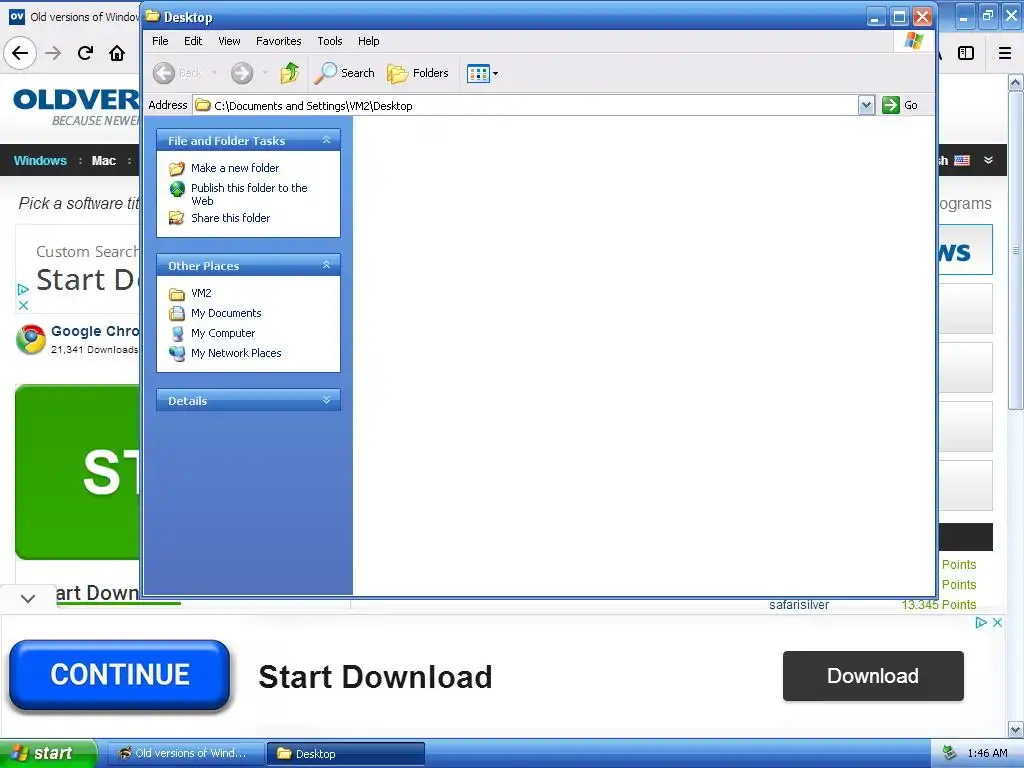Open the Views icon menu in toolbar
1024x768 pixels.
483,73
